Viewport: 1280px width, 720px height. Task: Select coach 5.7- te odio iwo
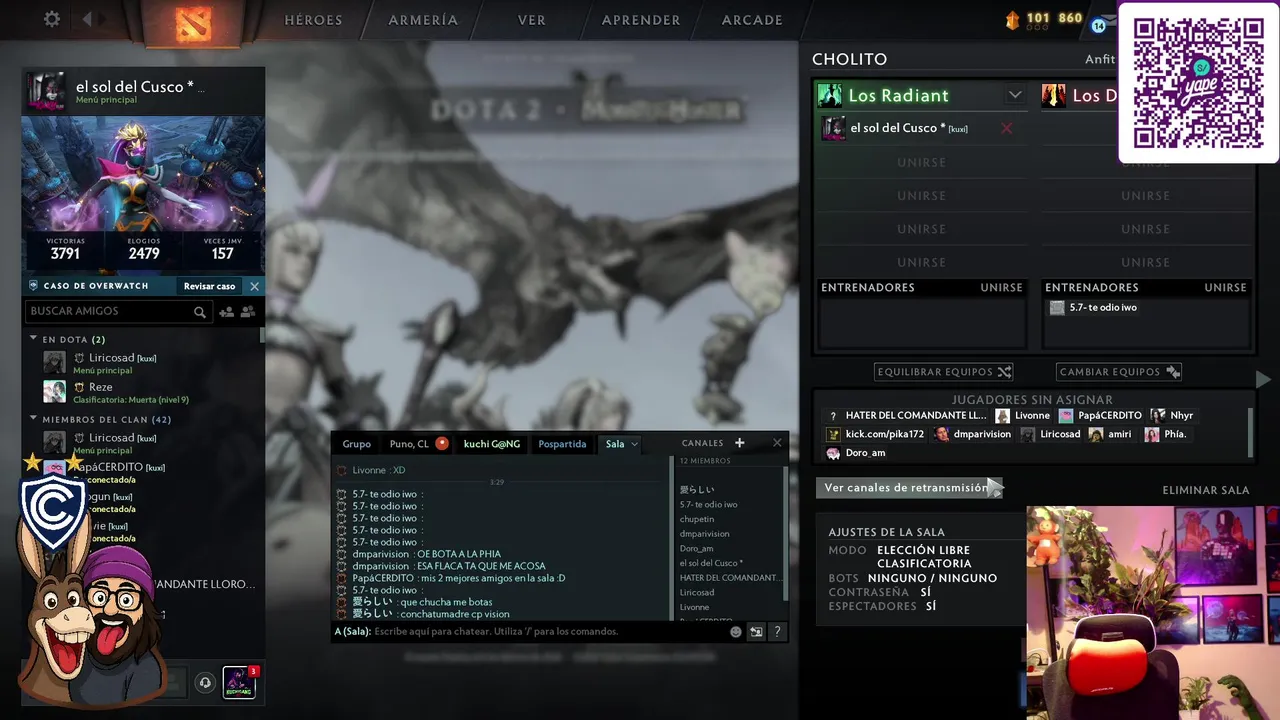click(1093, 307)
